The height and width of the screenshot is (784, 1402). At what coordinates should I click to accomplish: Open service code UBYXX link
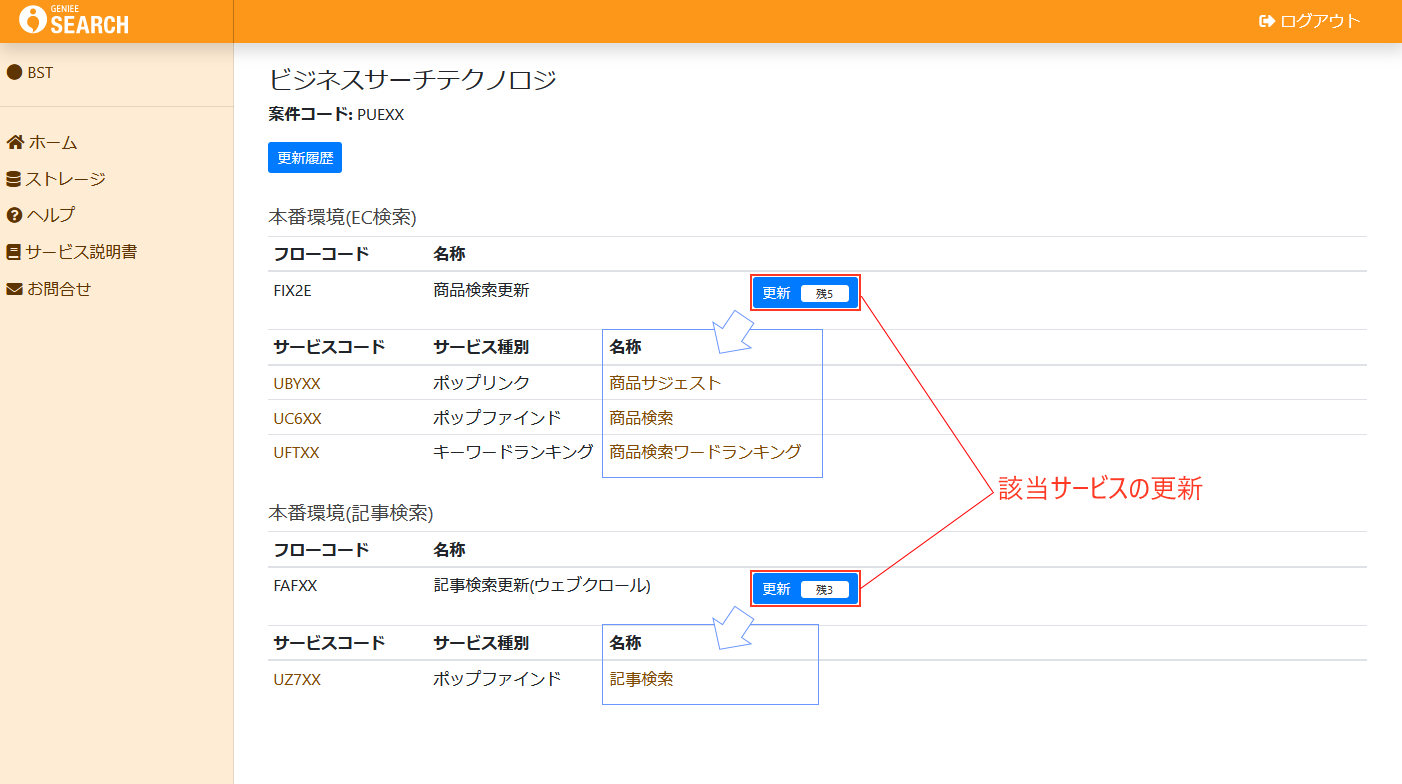pyautogui.click(x=297, y=383)
